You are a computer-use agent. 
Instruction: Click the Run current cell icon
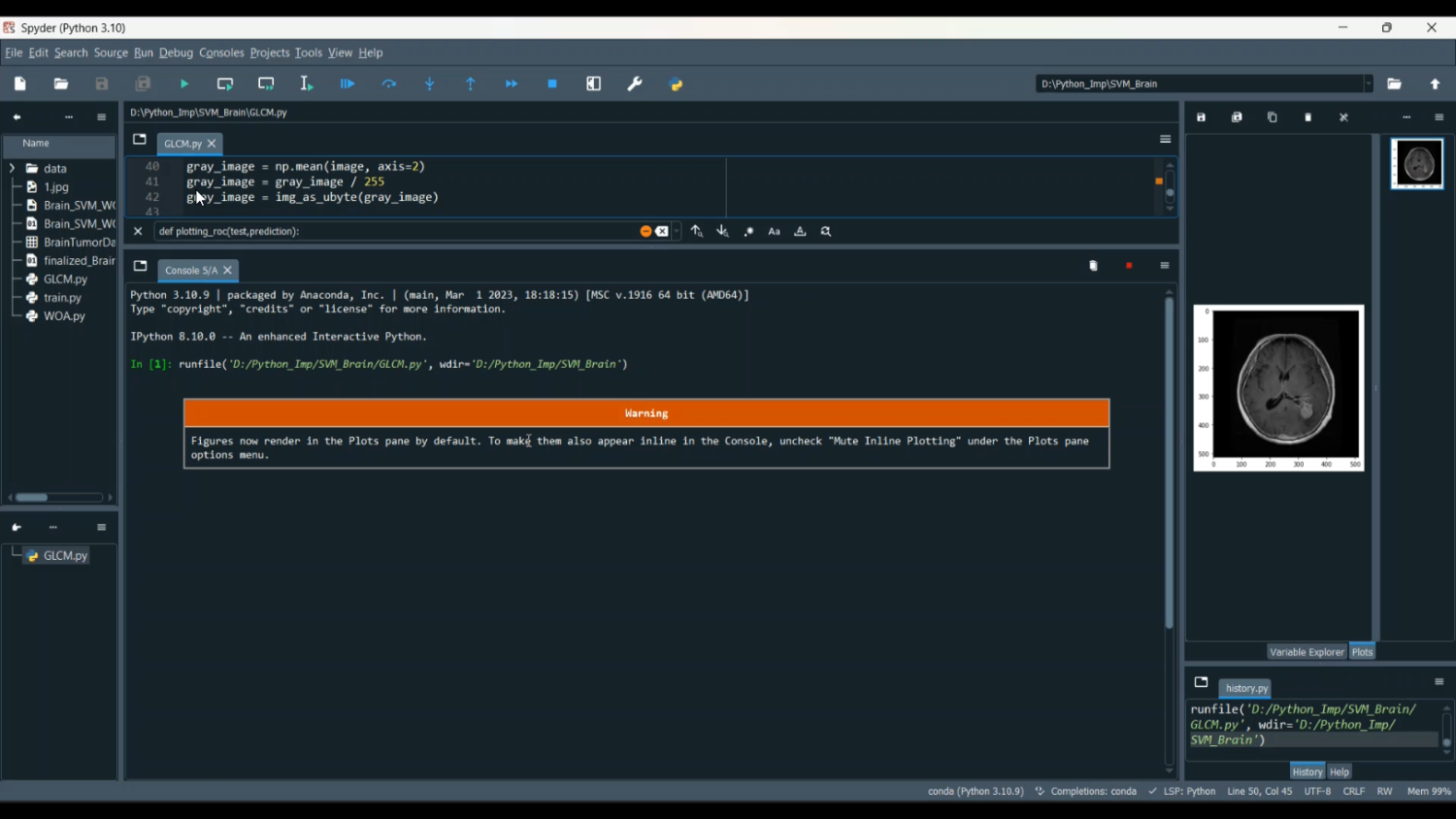click(x=225, y=84)
